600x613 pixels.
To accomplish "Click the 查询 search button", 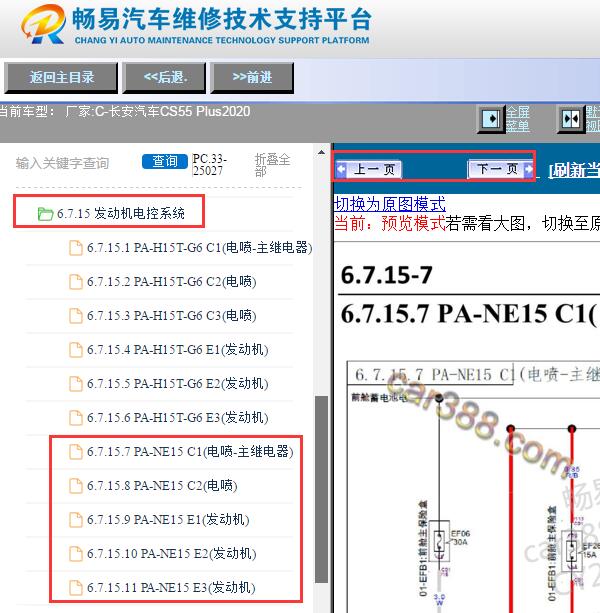I will pyautogui.click(x=165, y=161).
